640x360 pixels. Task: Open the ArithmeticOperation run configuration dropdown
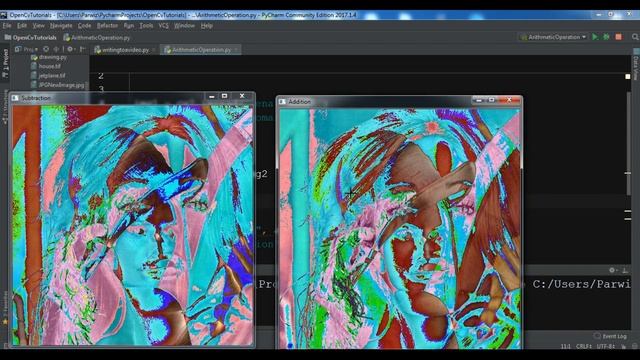pos(554,37)
